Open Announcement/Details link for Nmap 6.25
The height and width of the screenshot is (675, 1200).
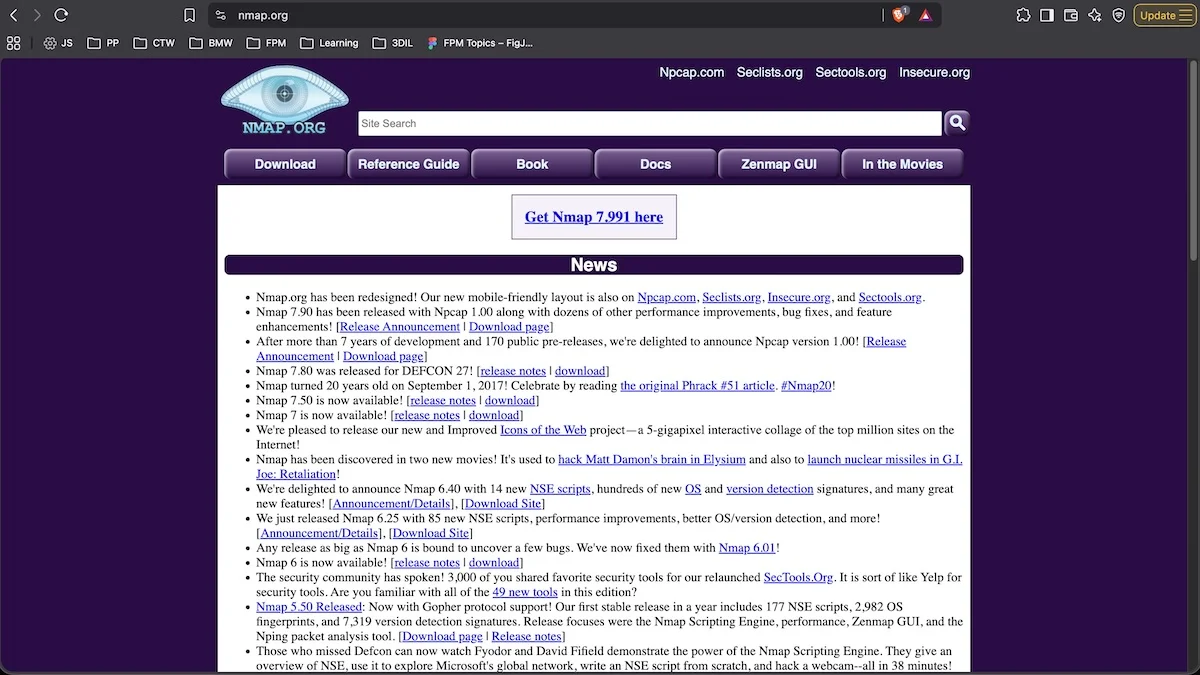pos(320,533)
